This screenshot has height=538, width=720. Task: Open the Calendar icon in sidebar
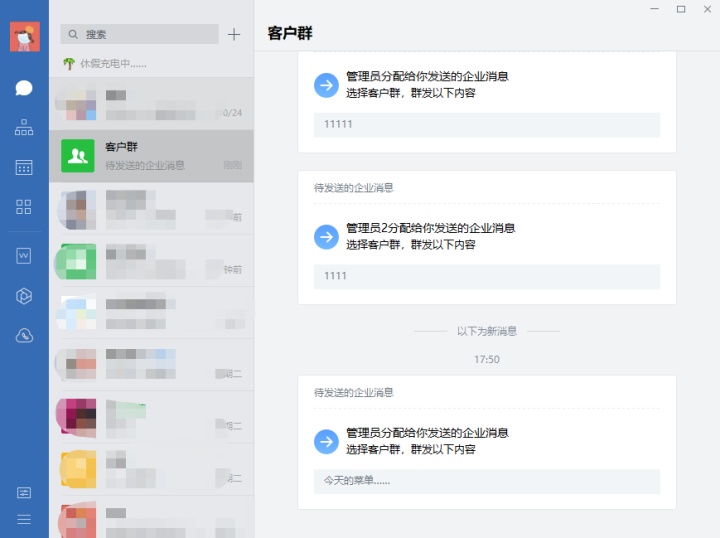pyautogui.click(x=24, y=168)
